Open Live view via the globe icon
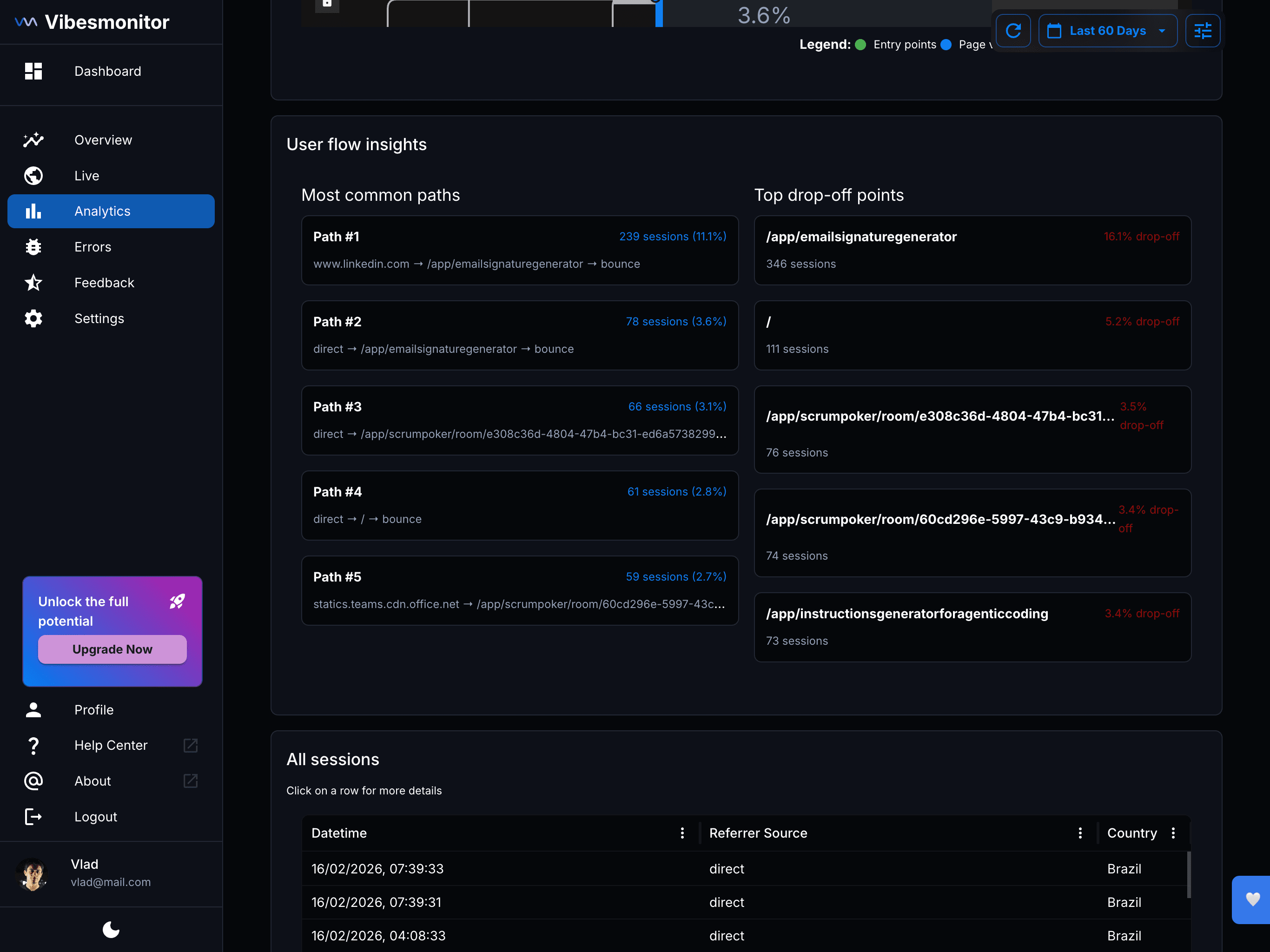1270x952 pixels. (33, 176)
